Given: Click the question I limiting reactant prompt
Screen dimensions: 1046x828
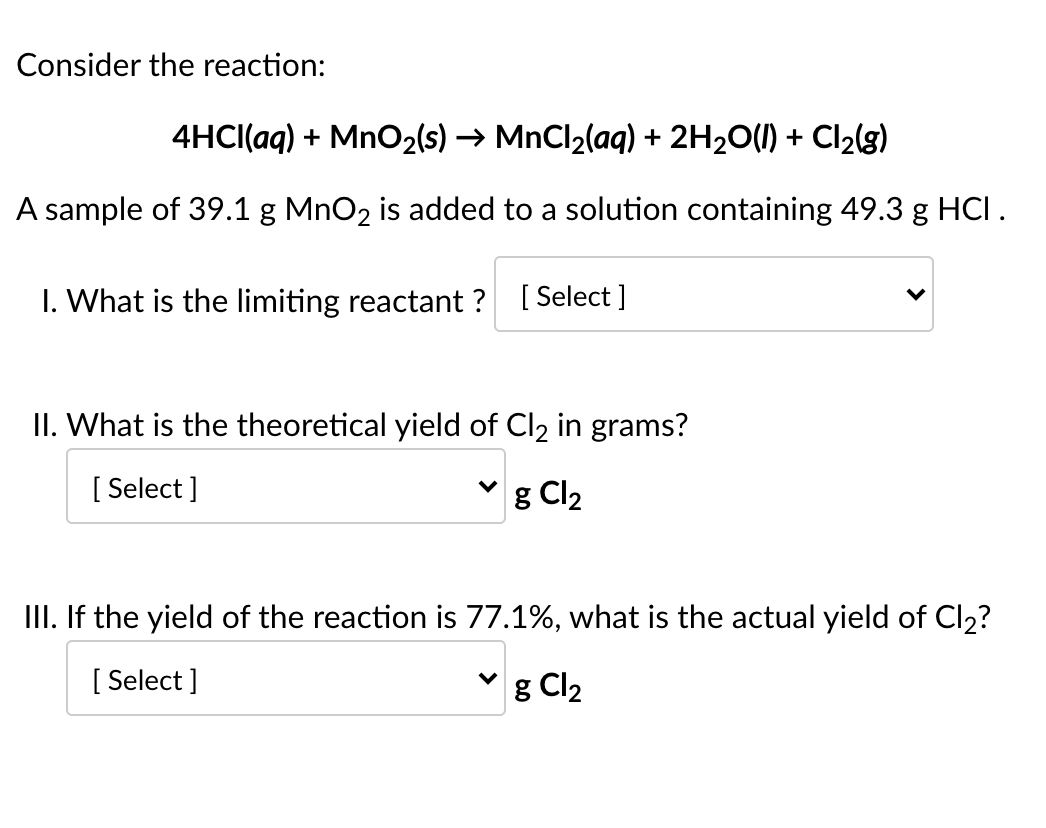Looking at the screenshot, I should (264, 301).
